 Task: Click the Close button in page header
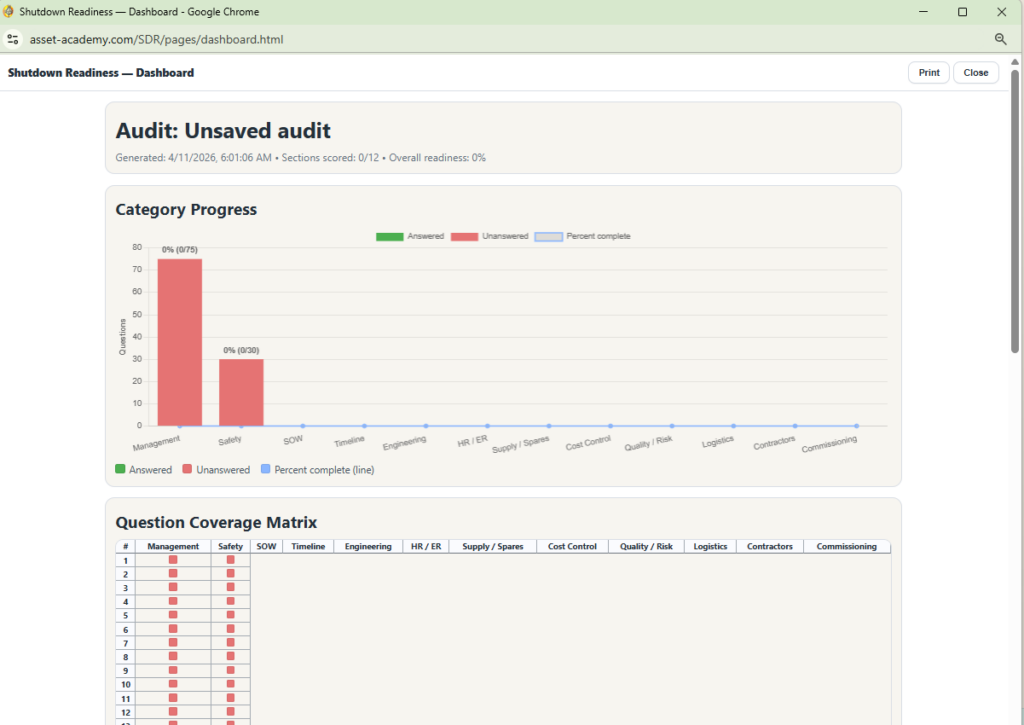(975, 73)
